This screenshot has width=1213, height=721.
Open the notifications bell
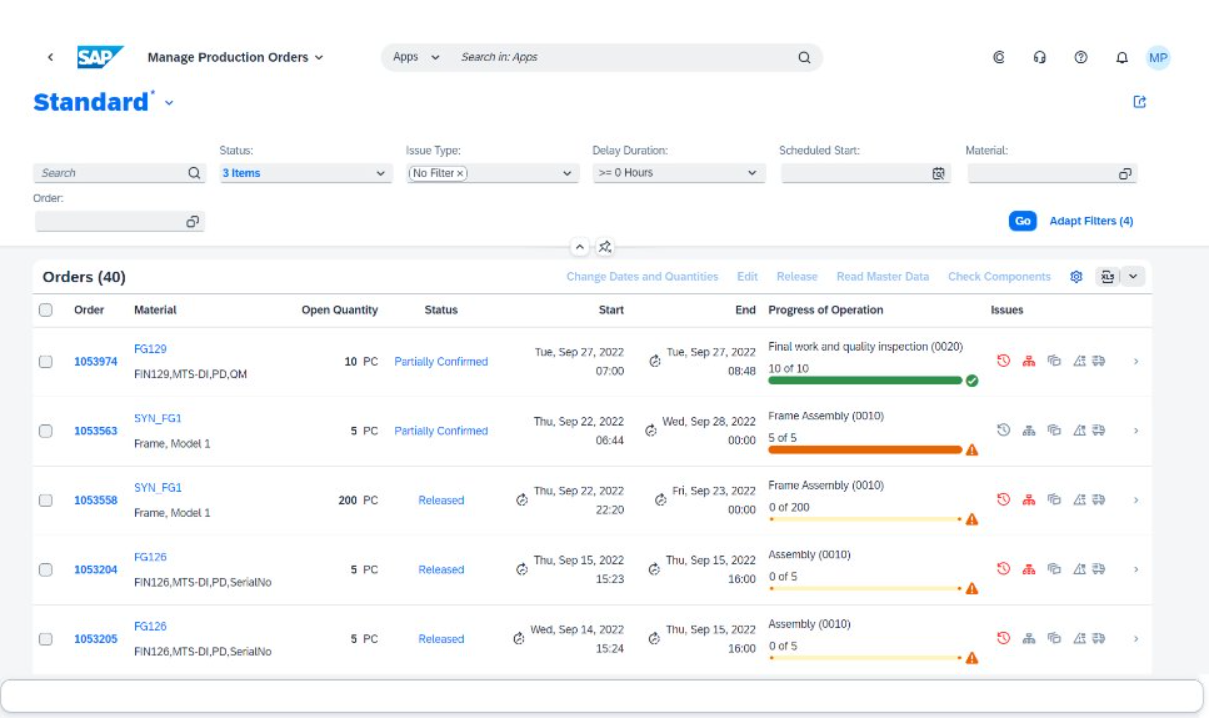[x=1122, y=58]
